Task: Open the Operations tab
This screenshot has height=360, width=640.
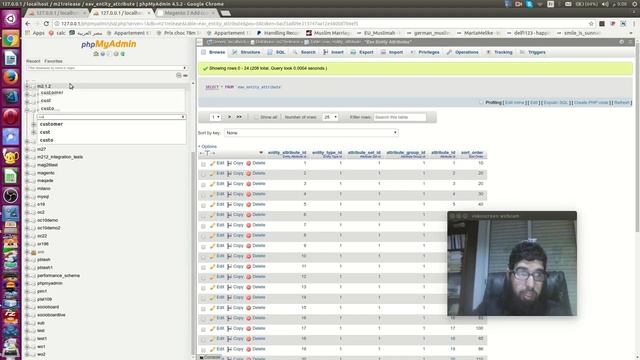Action: [x=462, y=52]
